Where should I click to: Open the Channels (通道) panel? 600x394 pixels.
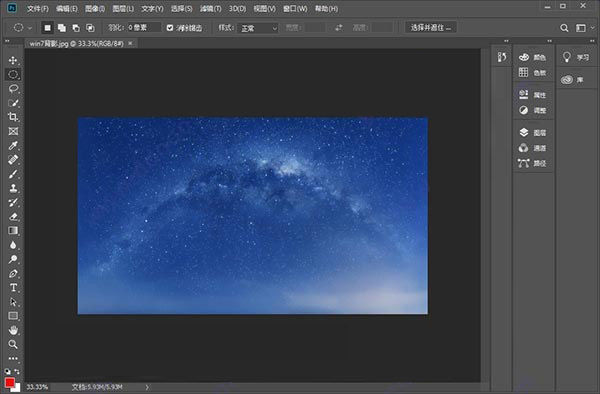(533, 148)
